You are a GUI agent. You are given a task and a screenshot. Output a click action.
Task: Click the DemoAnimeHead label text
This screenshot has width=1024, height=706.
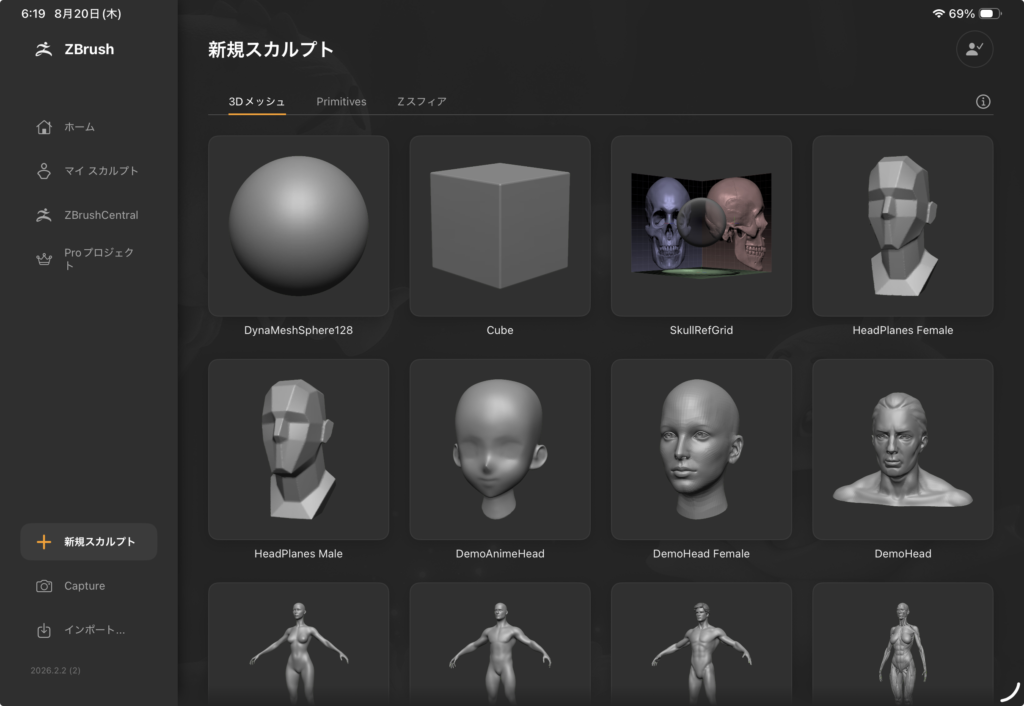click(500, 554)
